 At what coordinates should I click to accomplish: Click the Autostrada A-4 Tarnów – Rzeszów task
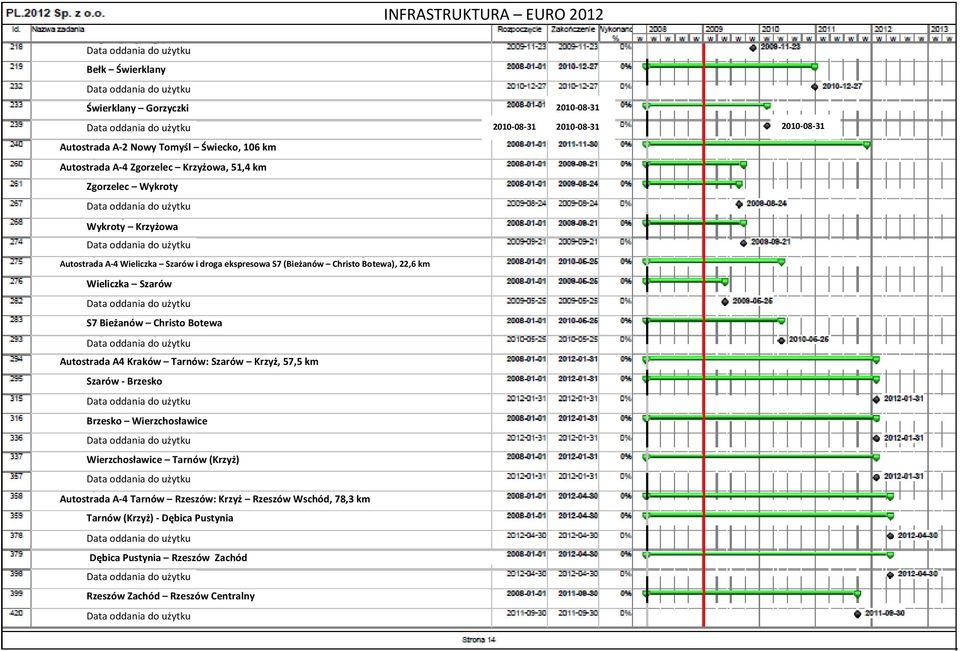(214, 499)
